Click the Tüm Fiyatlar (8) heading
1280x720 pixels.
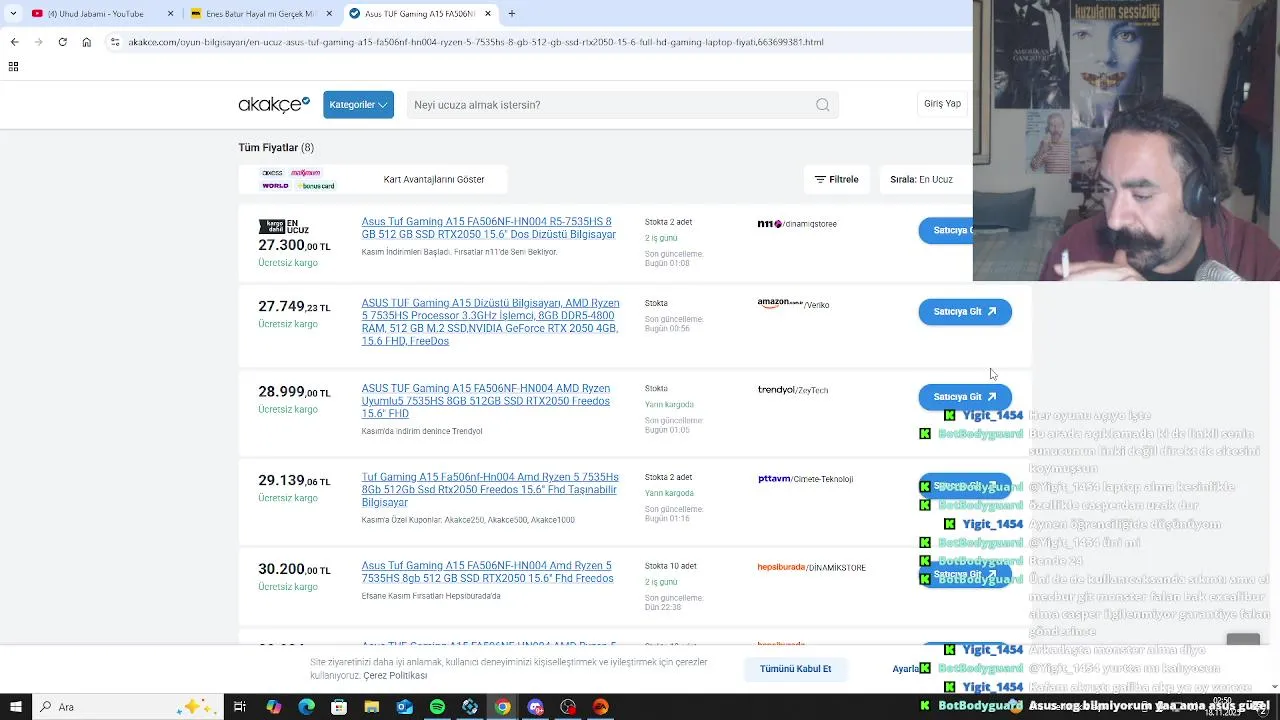pyautogui.click(x=276, y=148)
